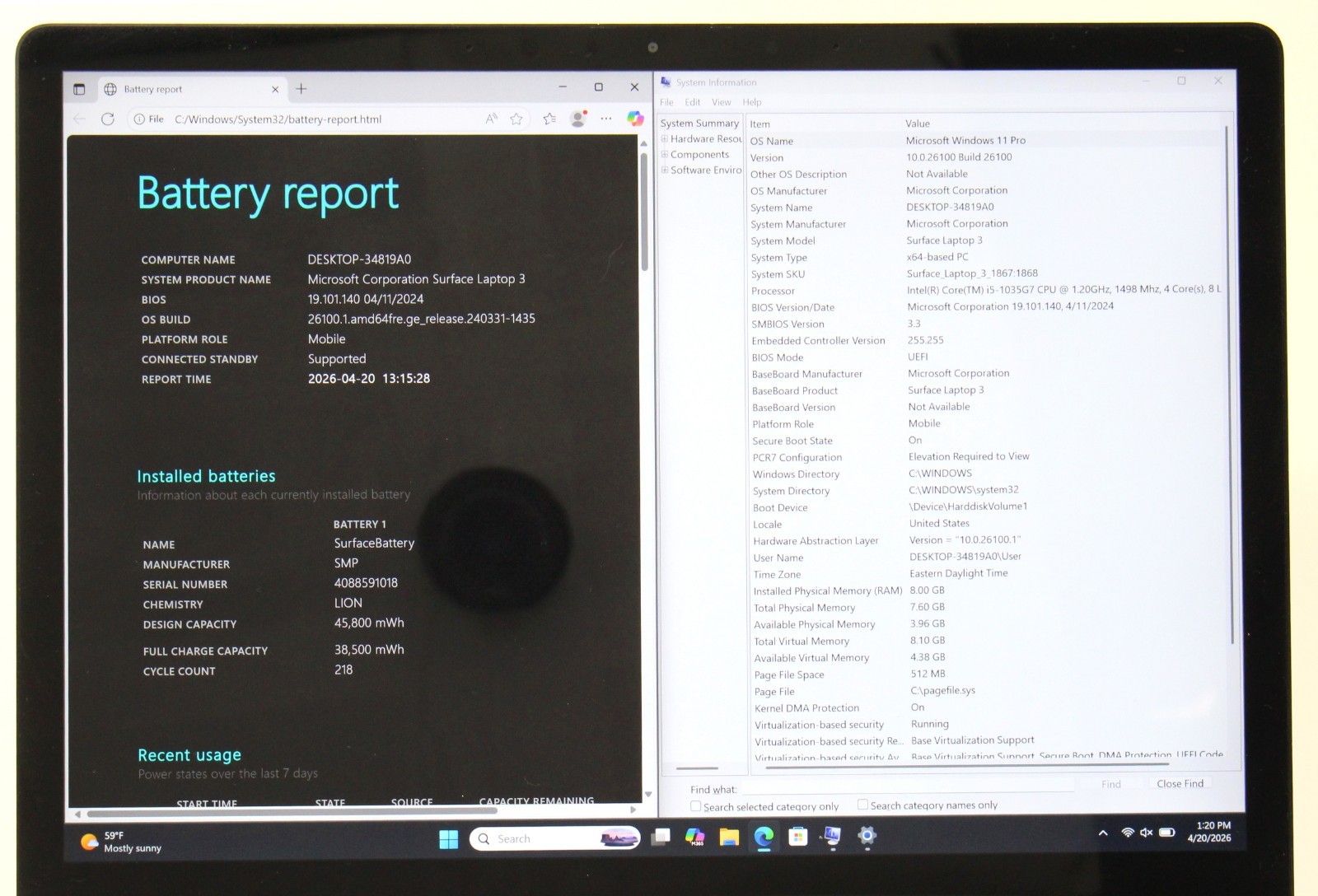Open View menu in System Information

click(722, 102)
